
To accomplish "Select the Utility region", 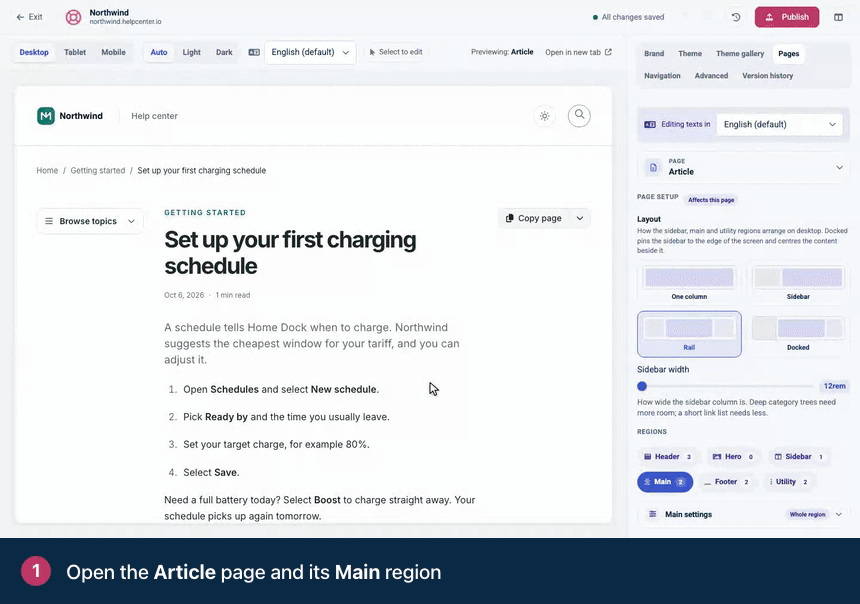I will (x=789, y=482).
